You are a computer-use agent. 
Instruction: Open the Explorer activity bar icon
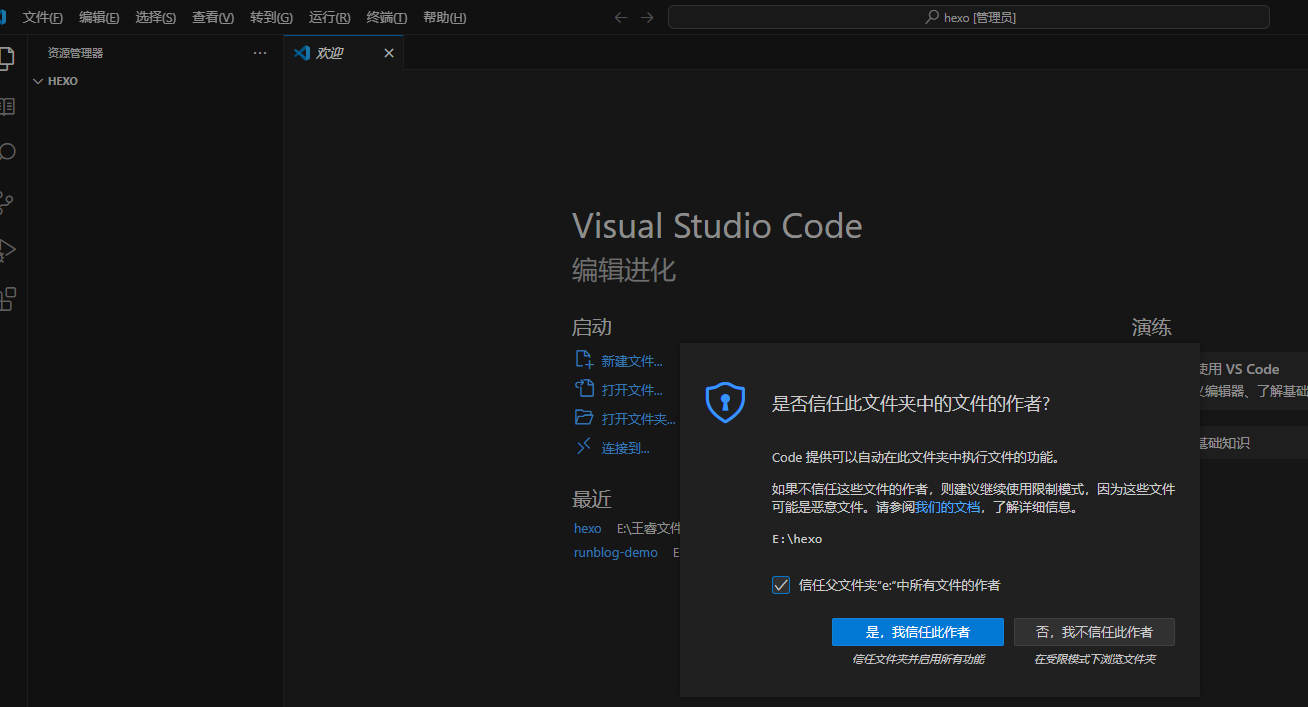coord(6,58)
